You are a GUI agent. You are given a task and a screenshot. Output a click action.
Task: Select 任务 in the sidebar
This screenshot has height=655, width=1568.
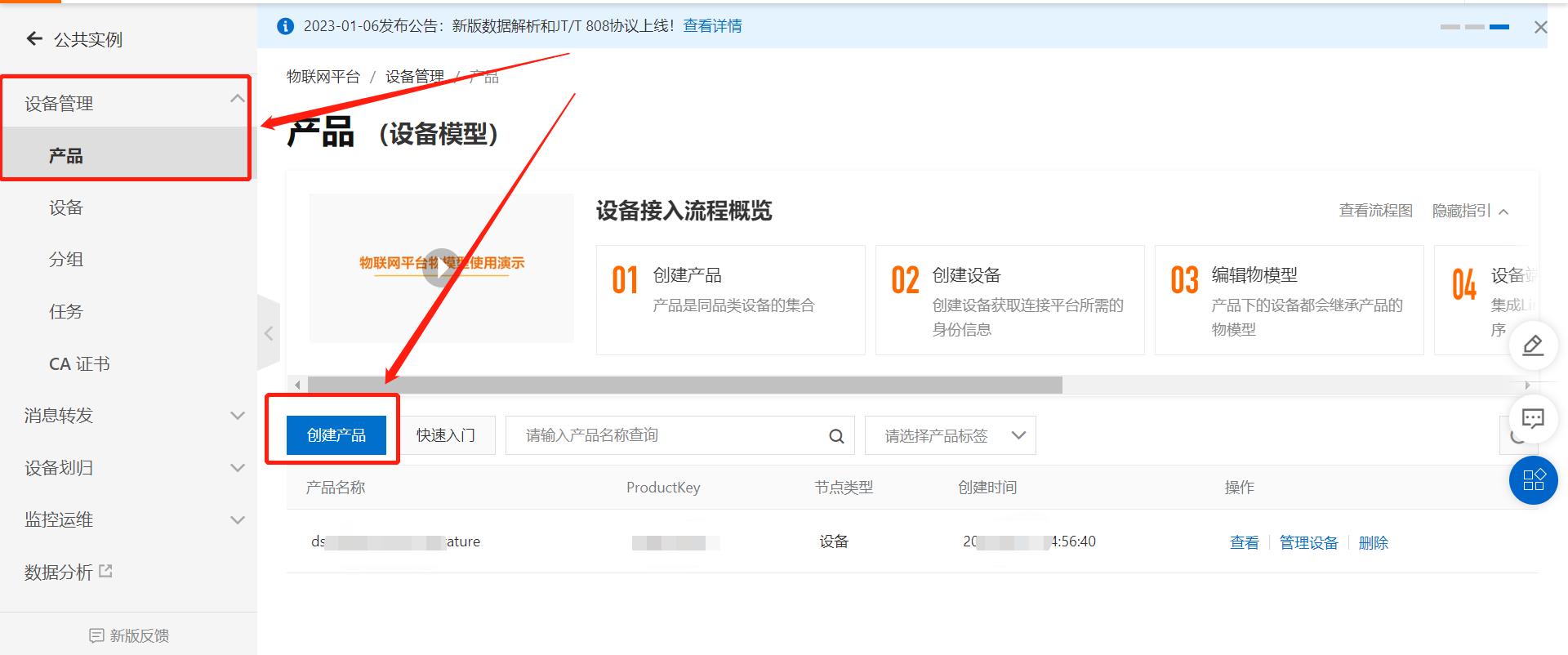66,312
